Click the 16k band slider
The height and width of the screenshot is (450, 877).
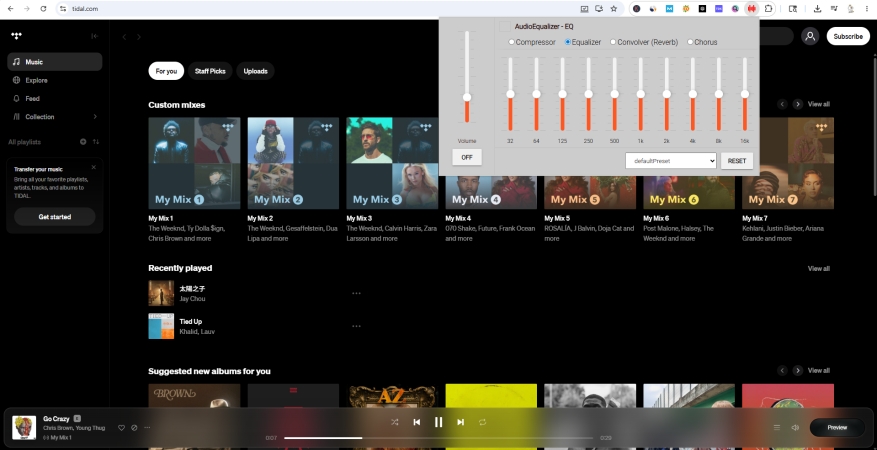[744, 94]
